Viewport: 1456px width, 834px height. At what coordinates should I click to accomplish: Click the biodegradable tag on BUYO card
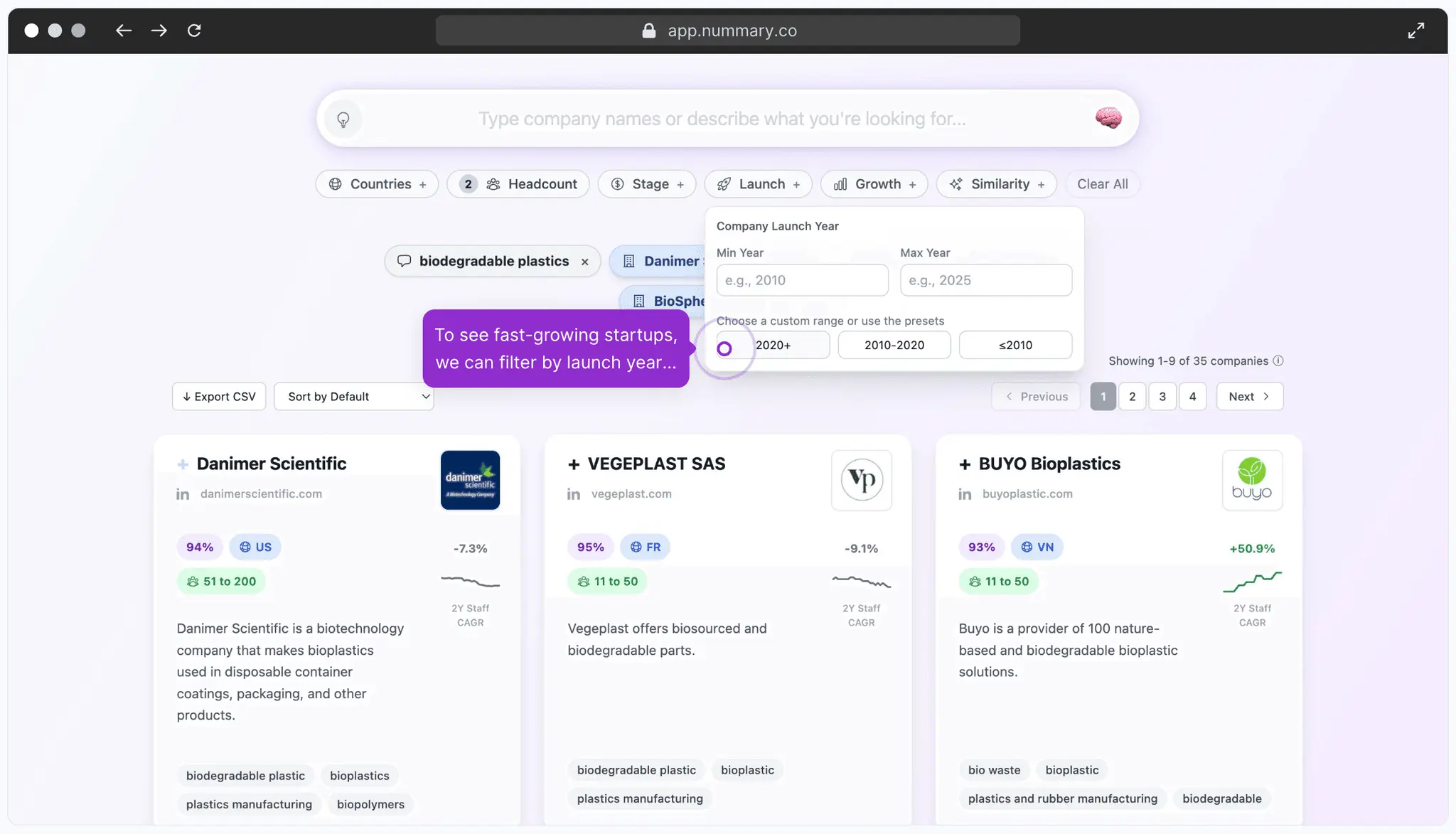1221,798
